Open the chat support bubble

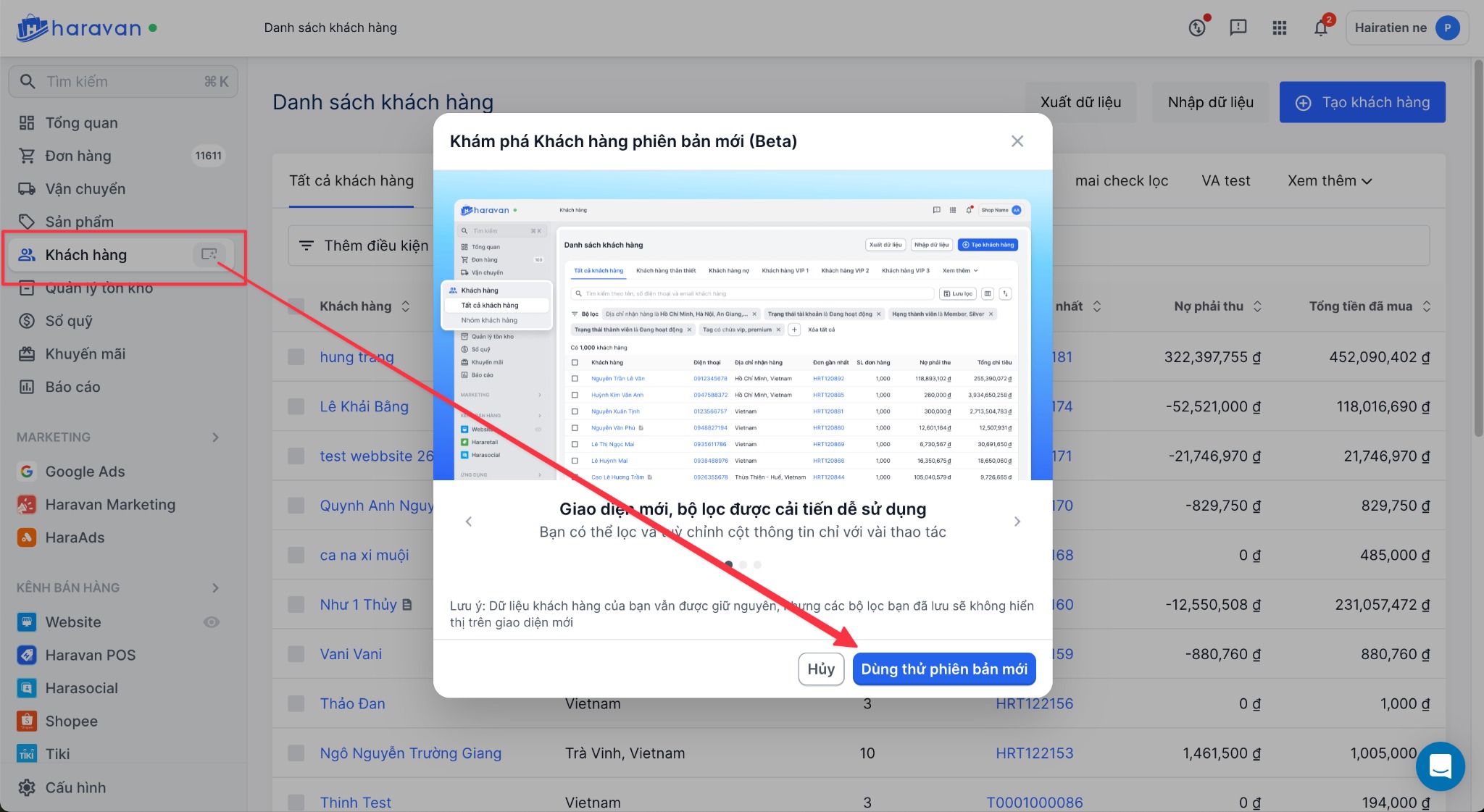click(1440, 766)
